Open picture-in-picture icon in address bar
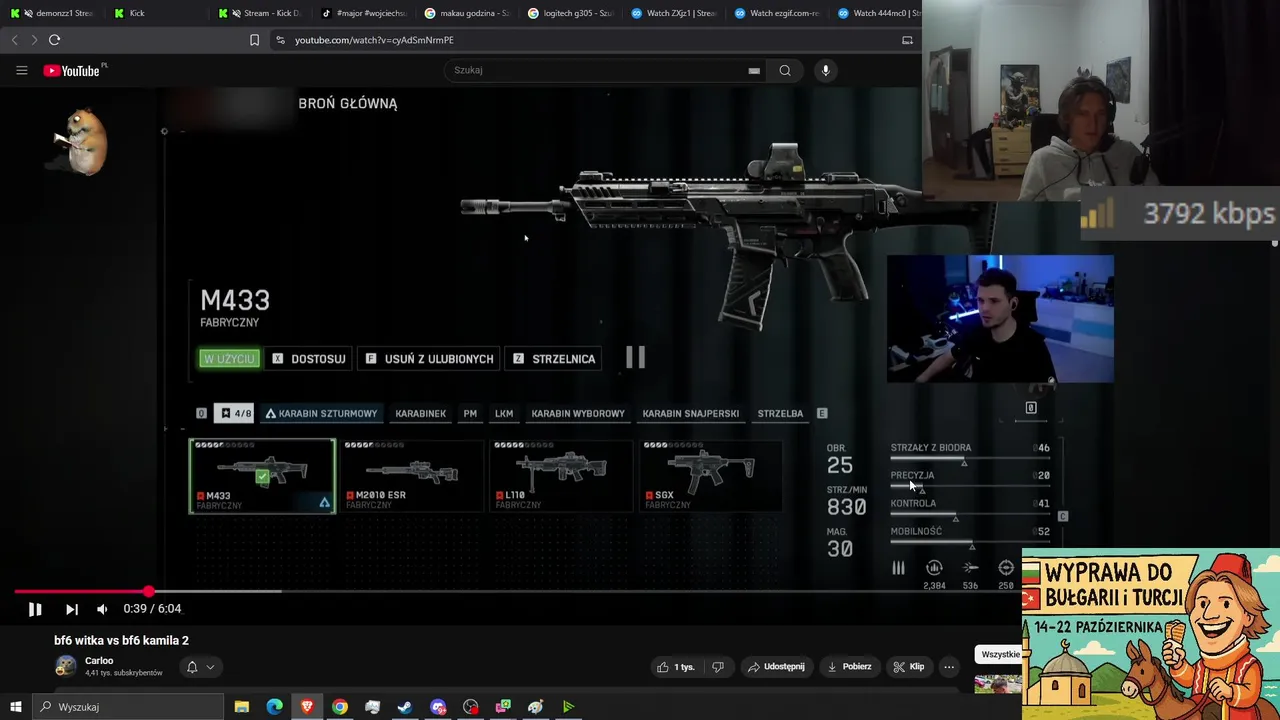 (907, 40)
